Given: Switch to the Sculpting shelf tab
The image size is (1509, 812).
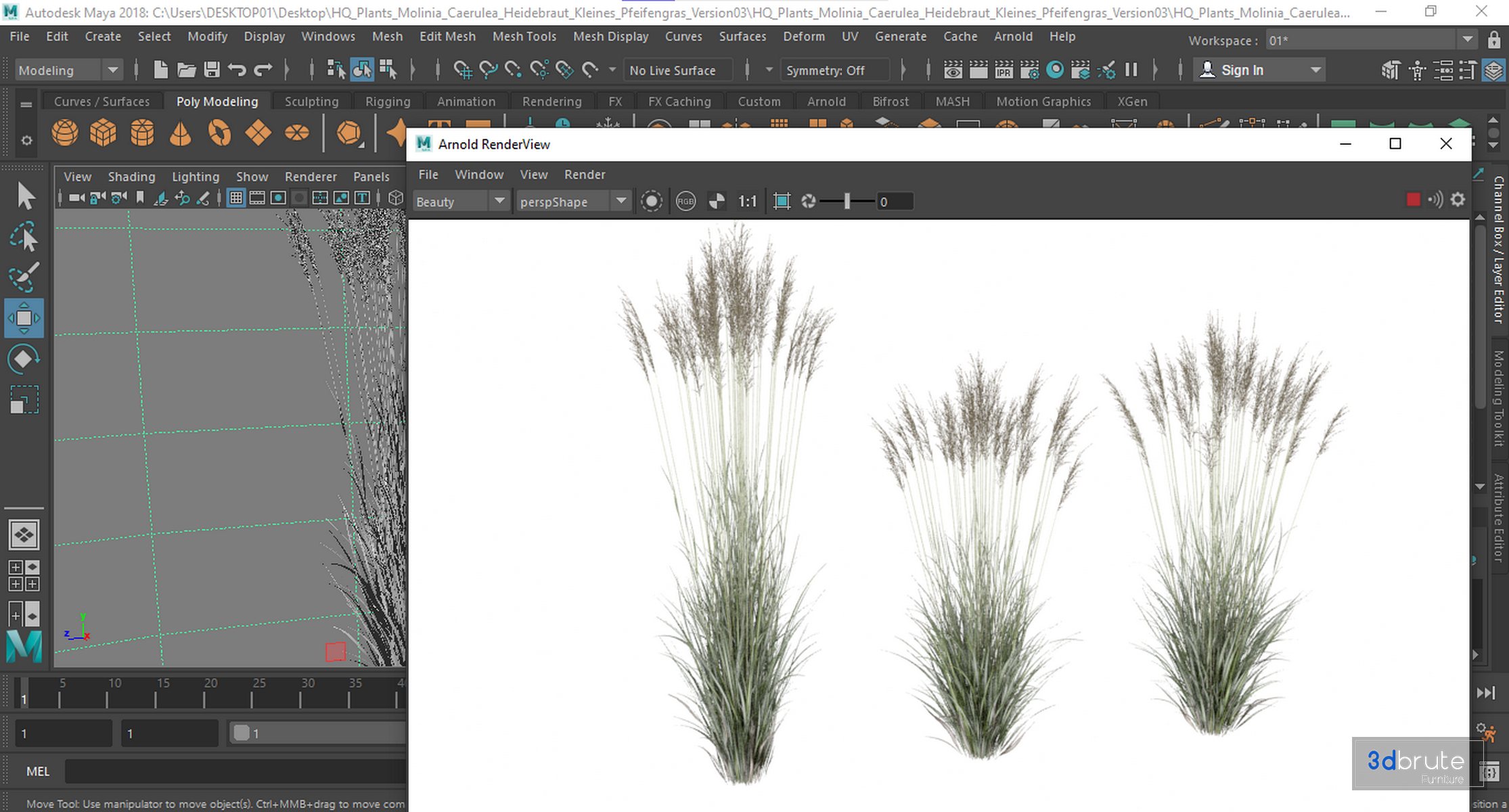Looking at the screenshot, I should pos(311,101).
